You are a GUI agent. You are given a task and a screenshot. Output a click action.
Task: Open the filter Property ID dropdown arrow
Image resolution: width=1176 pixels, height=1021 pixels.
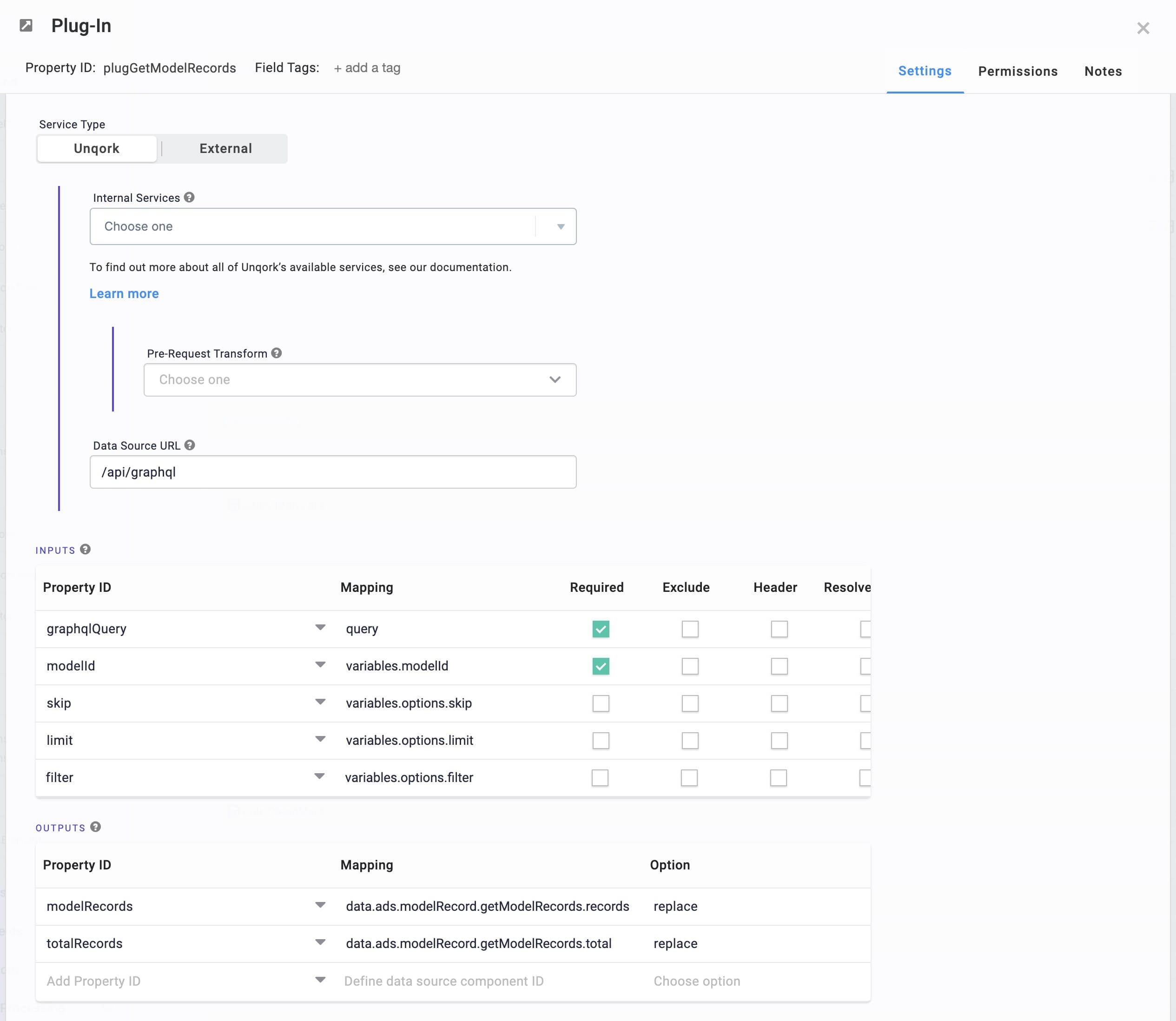[319, 776]
